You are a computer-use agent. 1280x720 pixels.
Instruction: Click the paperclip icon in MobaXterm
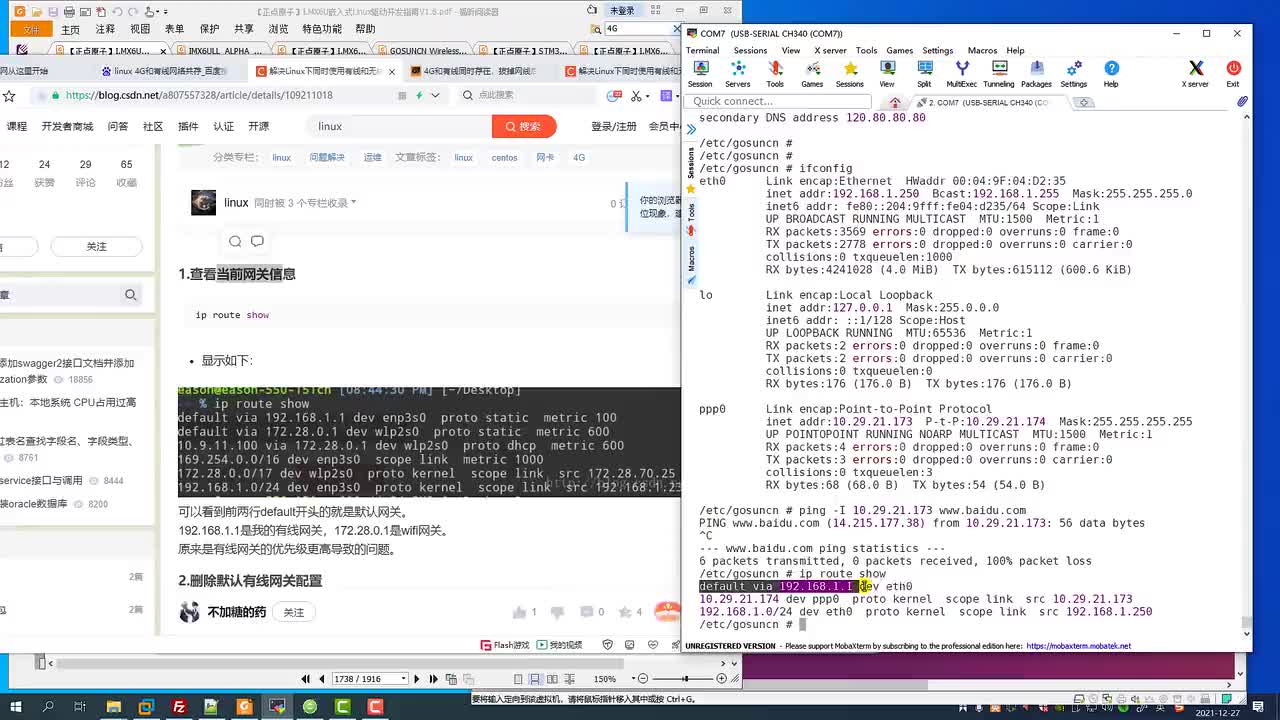click(x=1242, y=102)
